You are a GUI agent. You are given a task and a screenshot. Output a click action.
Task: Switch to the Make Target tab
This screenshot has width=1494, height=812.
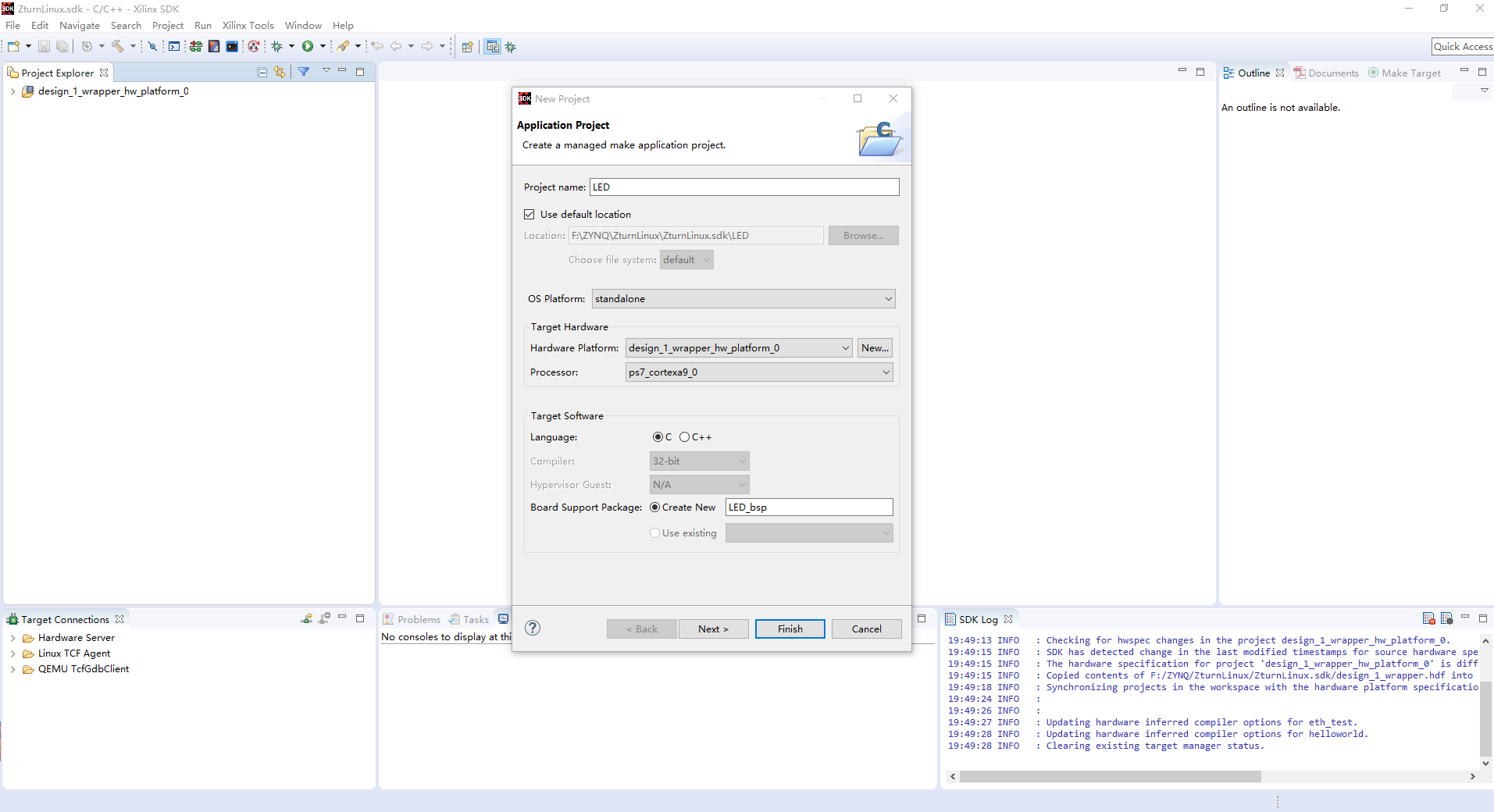(1404, 73)
